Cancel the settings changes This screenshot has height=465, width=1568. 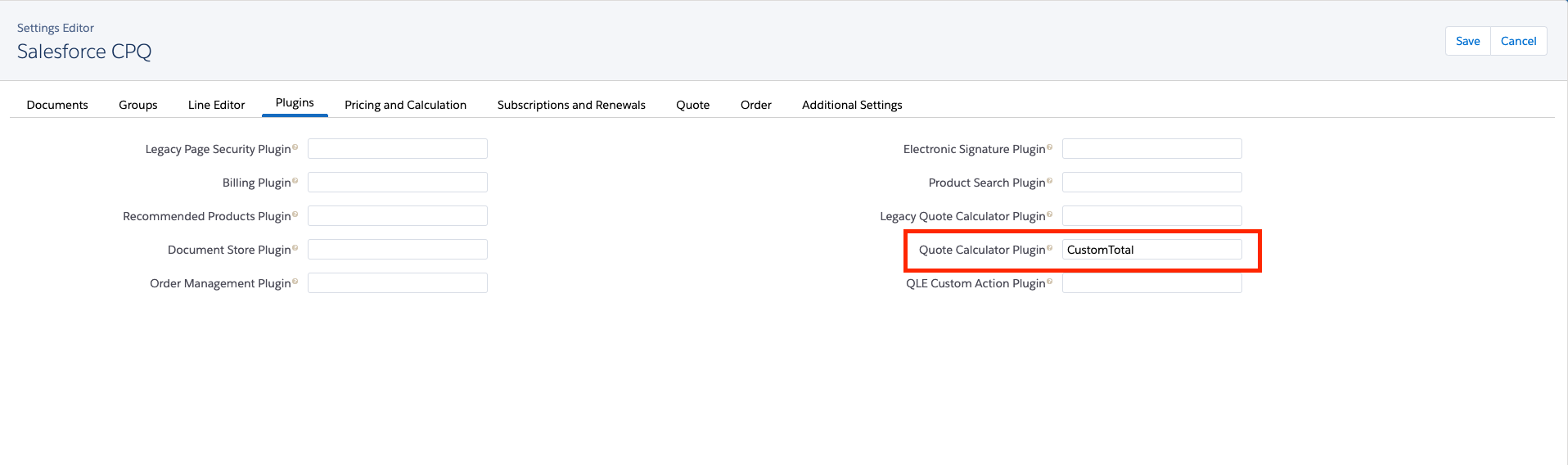click(x=1519, y=41)
